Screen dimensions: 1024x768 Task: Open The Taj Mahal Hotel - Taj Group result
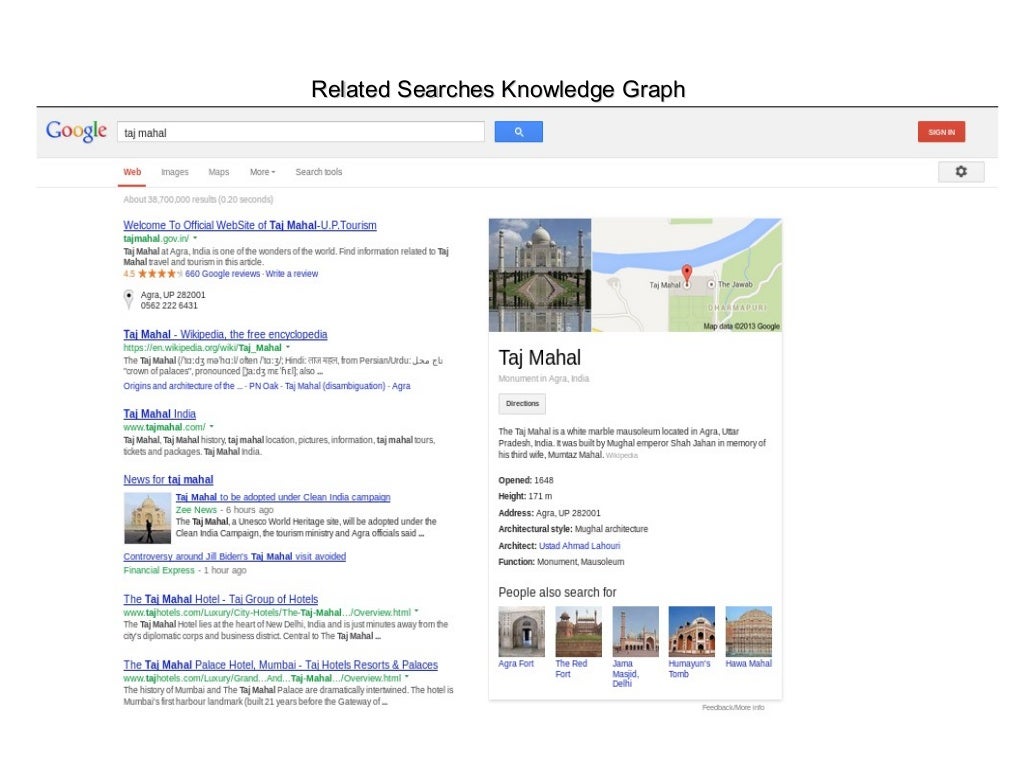221,600
